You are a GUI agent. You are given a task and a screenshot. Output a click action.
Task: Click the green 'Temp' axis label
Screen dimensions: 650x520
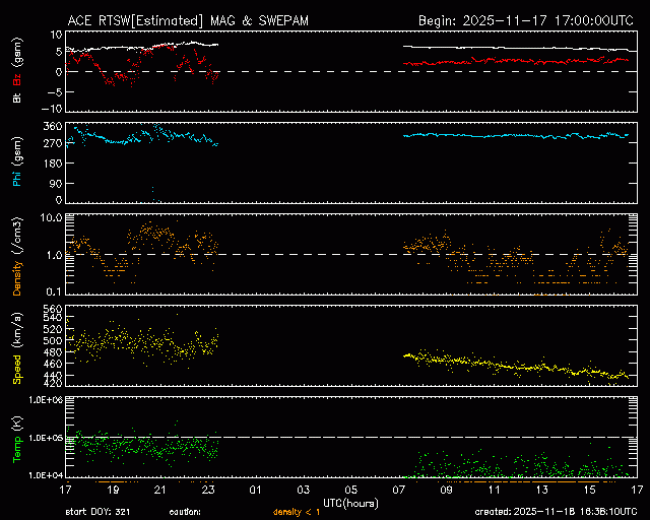(17, 450)
